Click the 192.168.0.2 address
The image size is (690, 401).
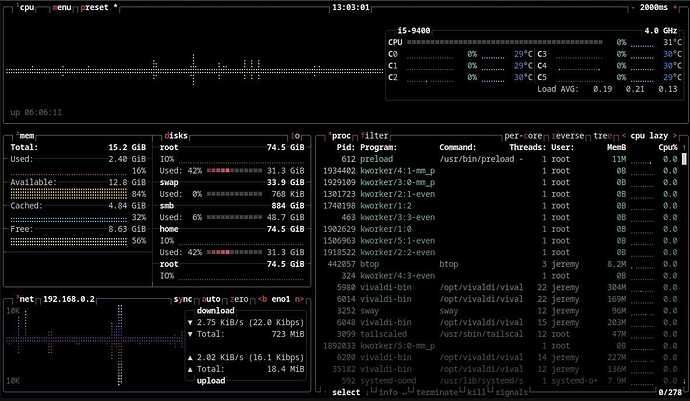tap(69, 299)
